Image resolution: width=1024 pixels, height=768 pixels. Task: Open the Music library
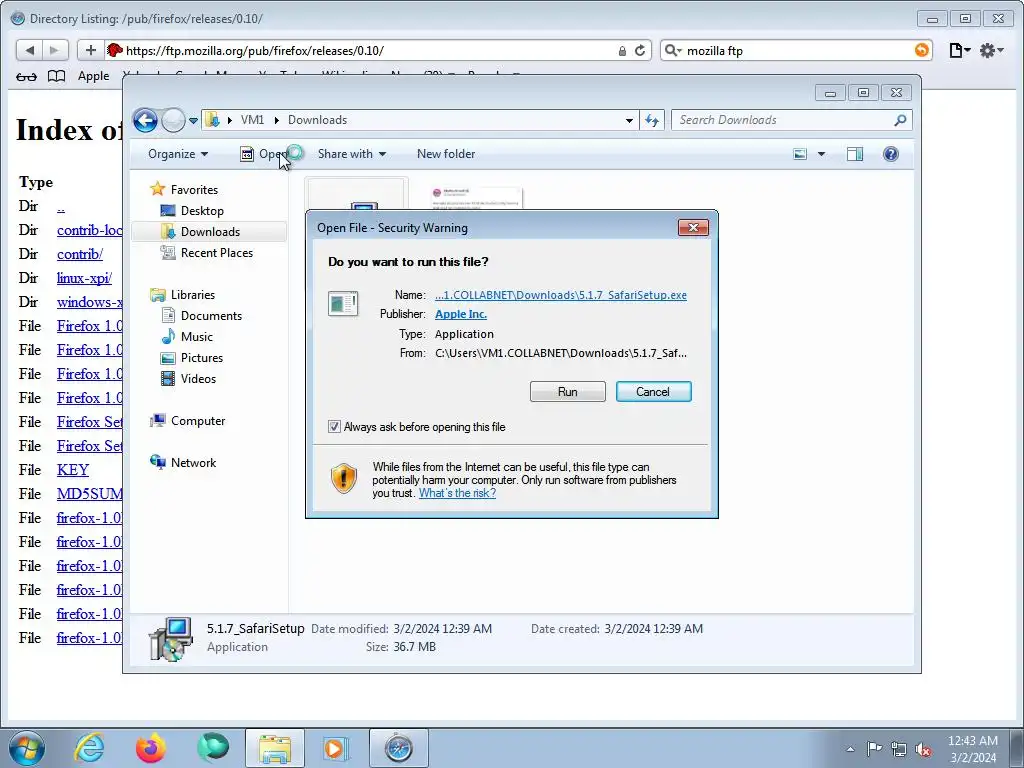click(x=197, y=337)
